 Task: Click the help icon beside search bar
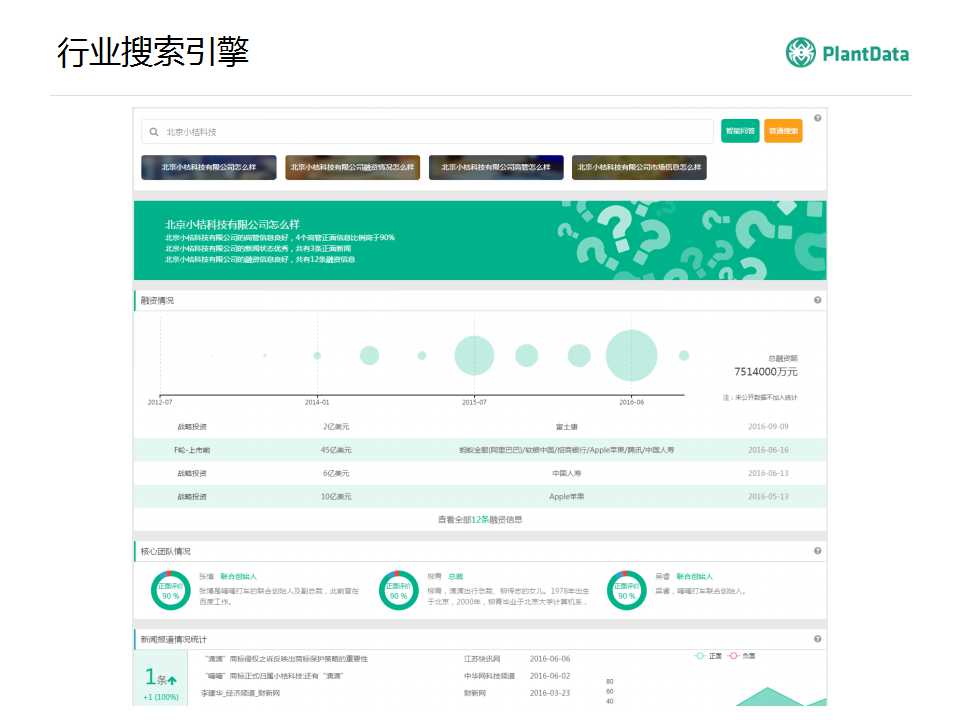point(817,119)
